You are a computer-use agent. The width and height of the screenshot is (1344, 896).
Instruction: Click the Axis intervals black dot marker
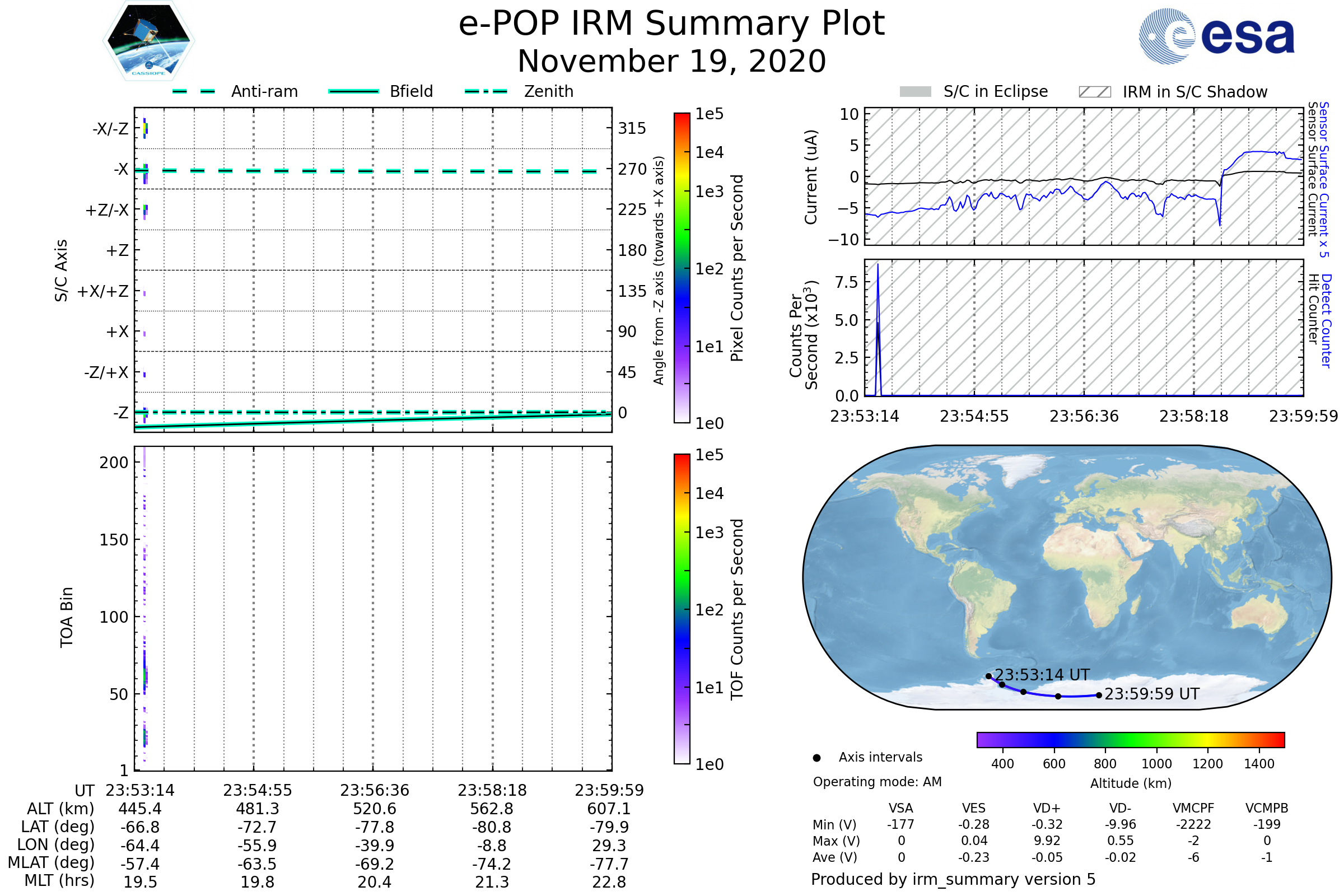click(816, 758)
